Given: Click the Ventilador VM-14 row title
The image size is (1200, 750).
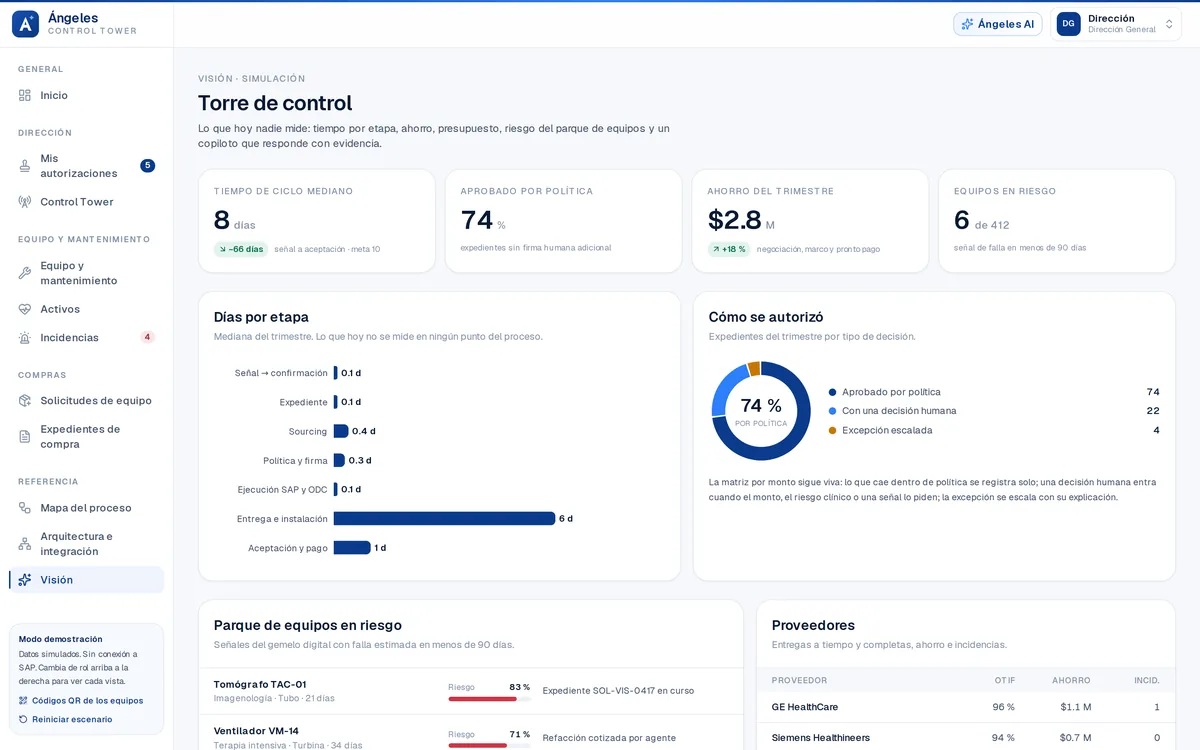Looking at the screenshot, I should pos(256,731).
